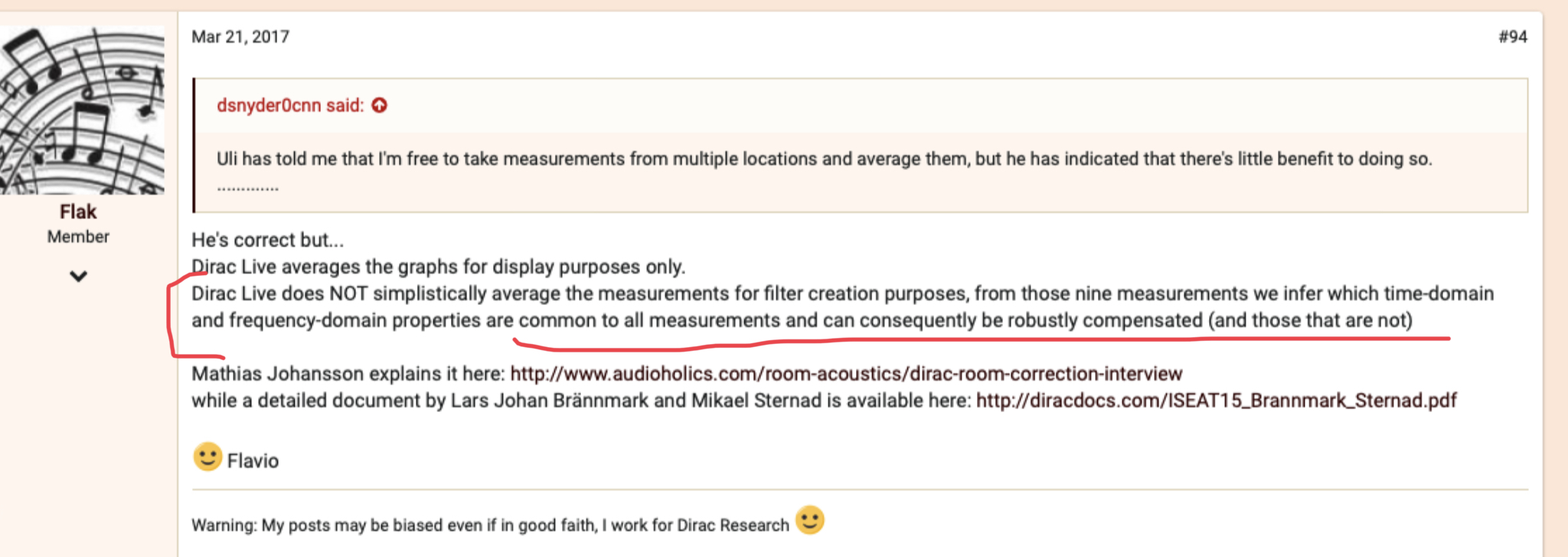Viewport: 1568px width, 557px height.
Task: Click the red hand-drawn bracket beside the paragraph
Action: point(190,316)
